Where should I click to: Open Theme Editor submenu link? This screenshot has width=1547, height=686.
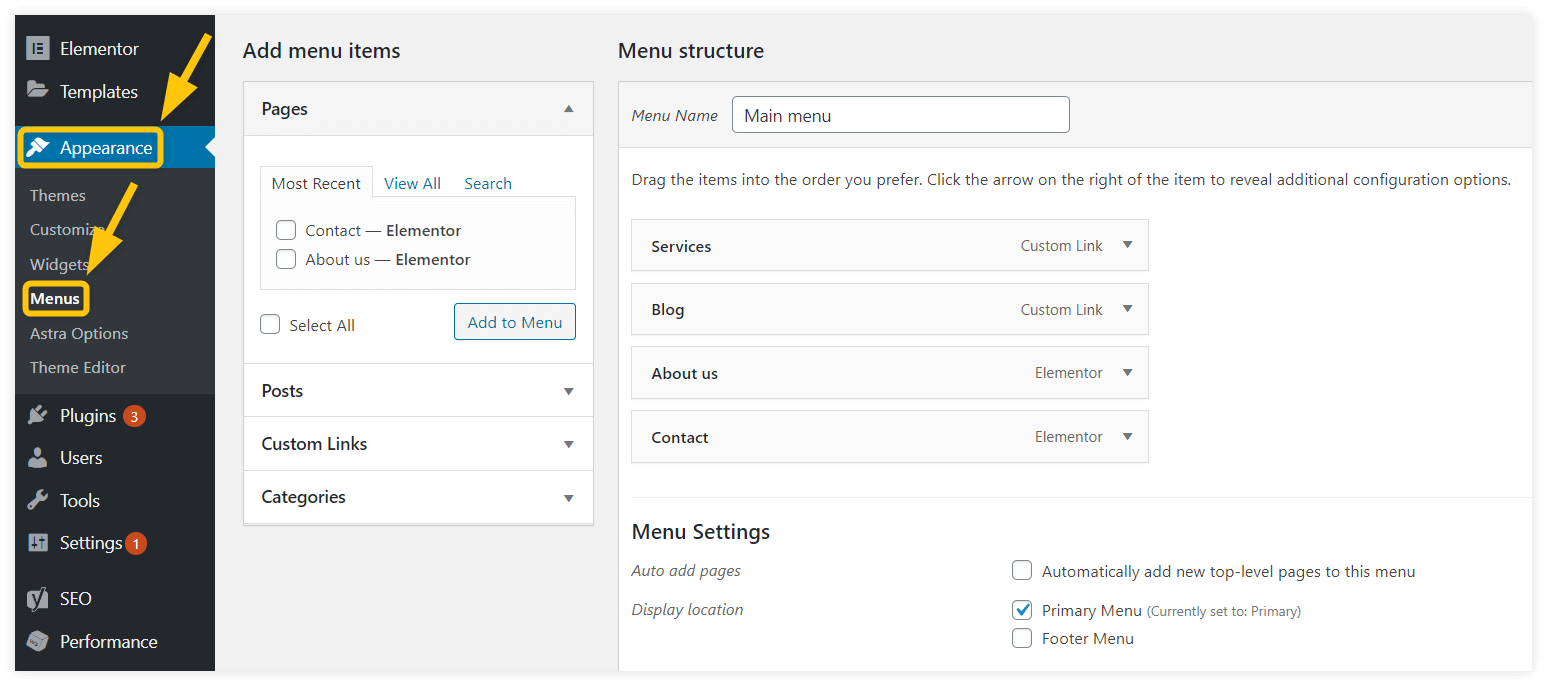pyautogui.click(x=78, y=367)
